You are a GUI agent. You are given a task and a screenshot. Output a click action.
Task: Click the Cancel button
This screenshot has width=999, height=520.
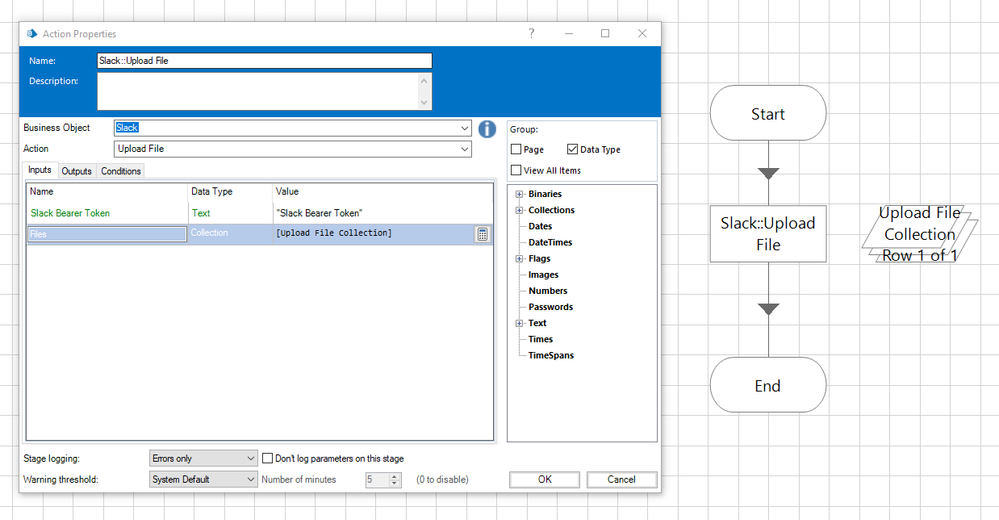tap(621, 479)
